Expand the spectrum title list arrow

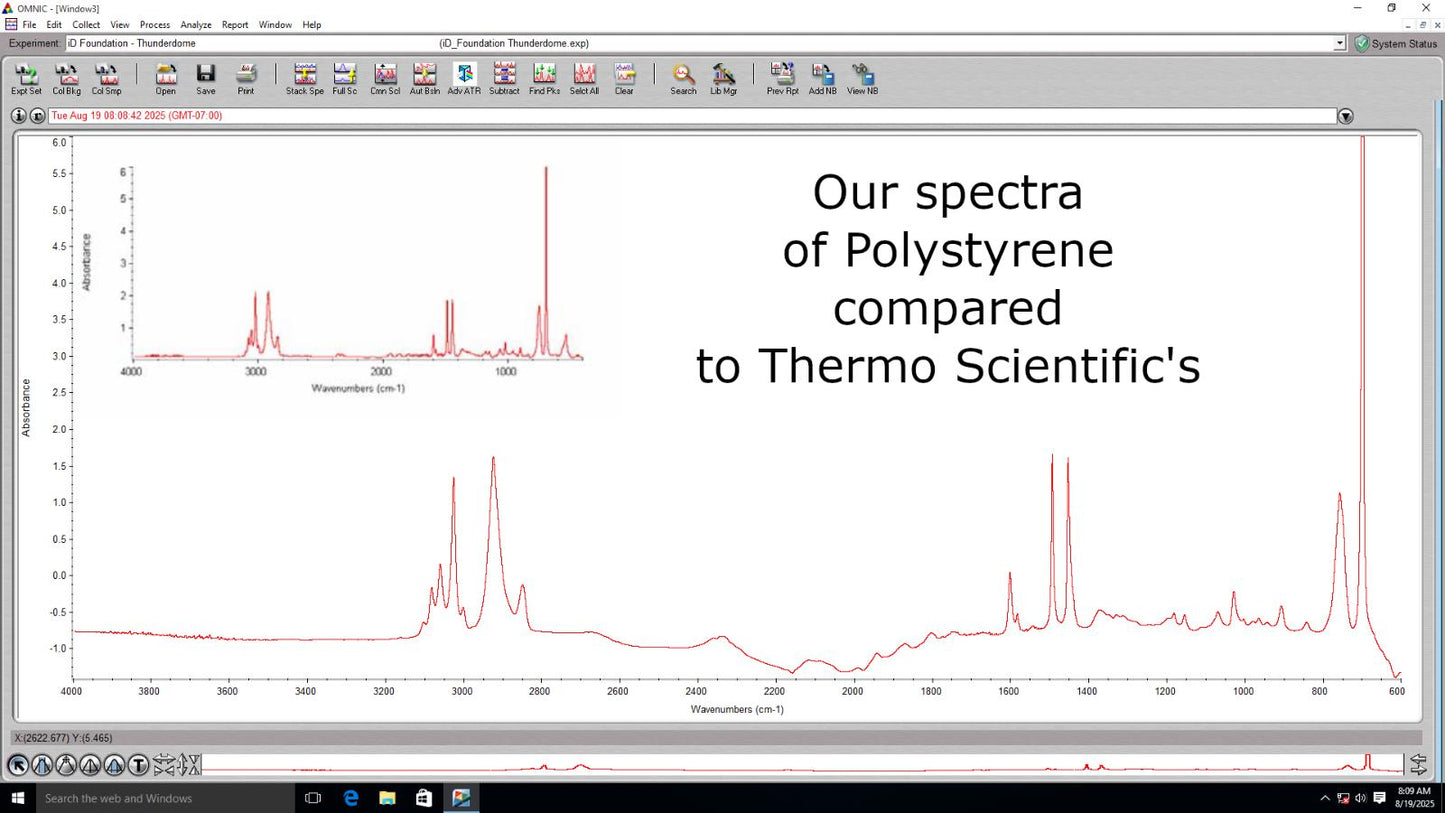click(x=1346, y=117)
